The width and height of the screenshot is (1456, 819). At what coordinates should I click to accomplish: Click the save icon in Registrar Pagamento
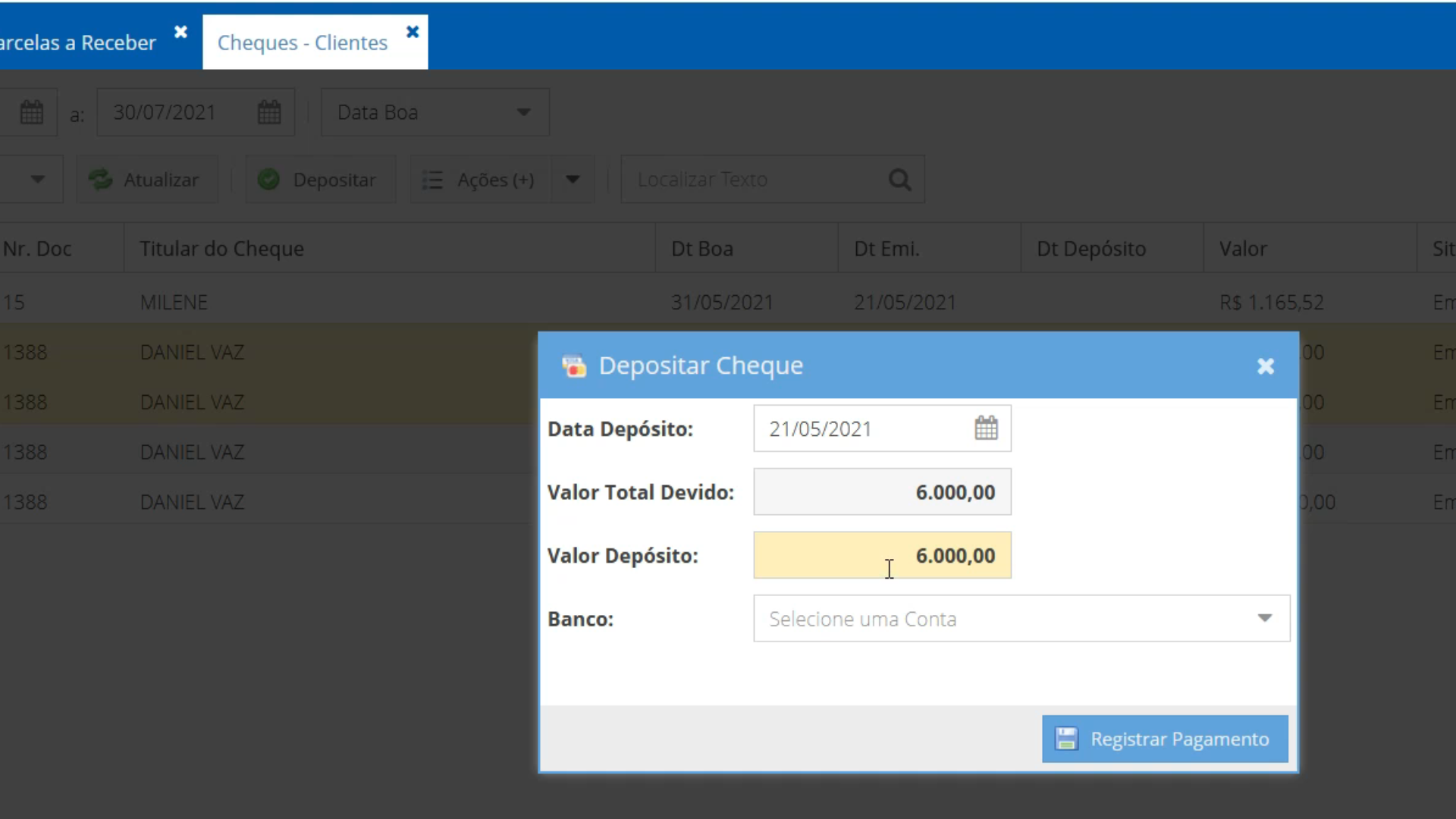(x=1066, y=739)
